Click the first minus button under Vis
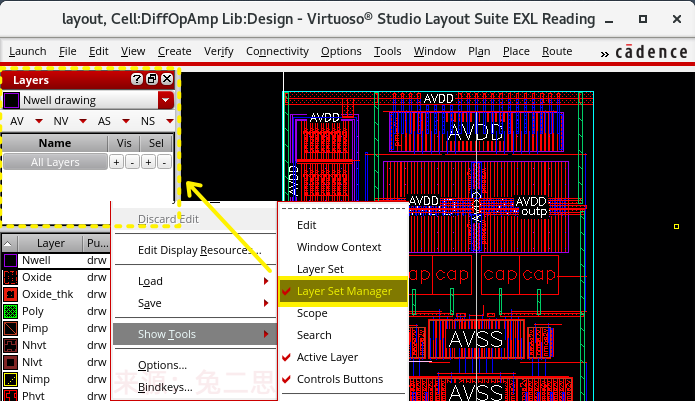This screenshot has width=695, height=401. pos(133,162)
